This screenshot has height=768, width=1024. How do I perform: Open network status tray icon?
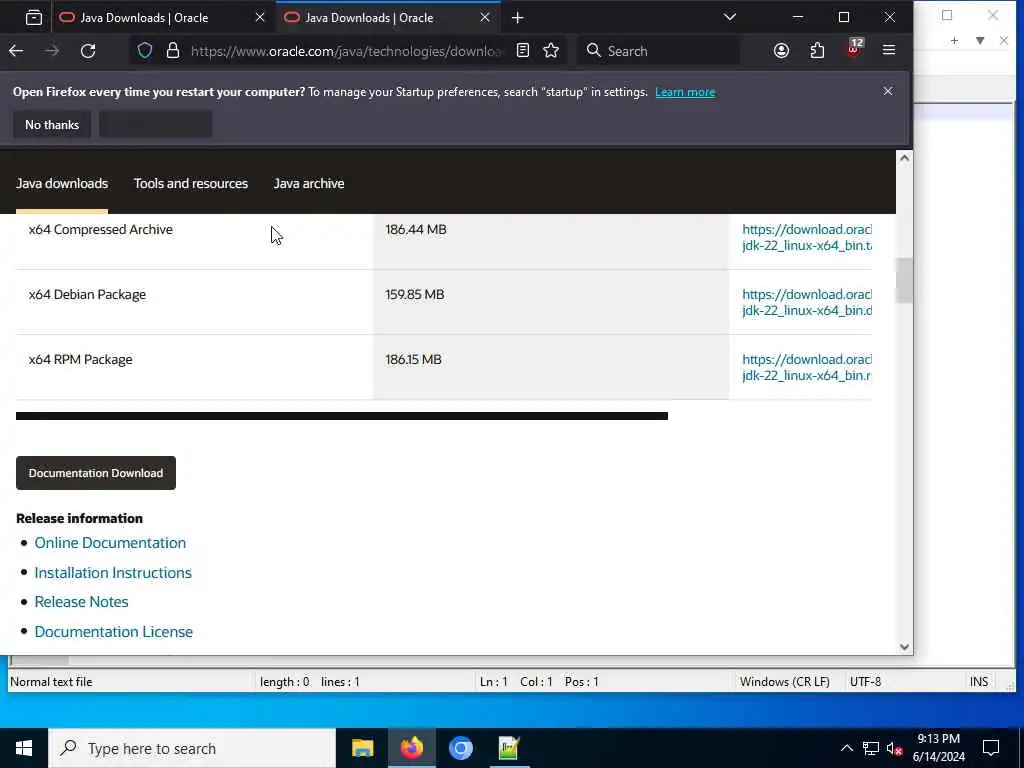[x=871, y=748]
